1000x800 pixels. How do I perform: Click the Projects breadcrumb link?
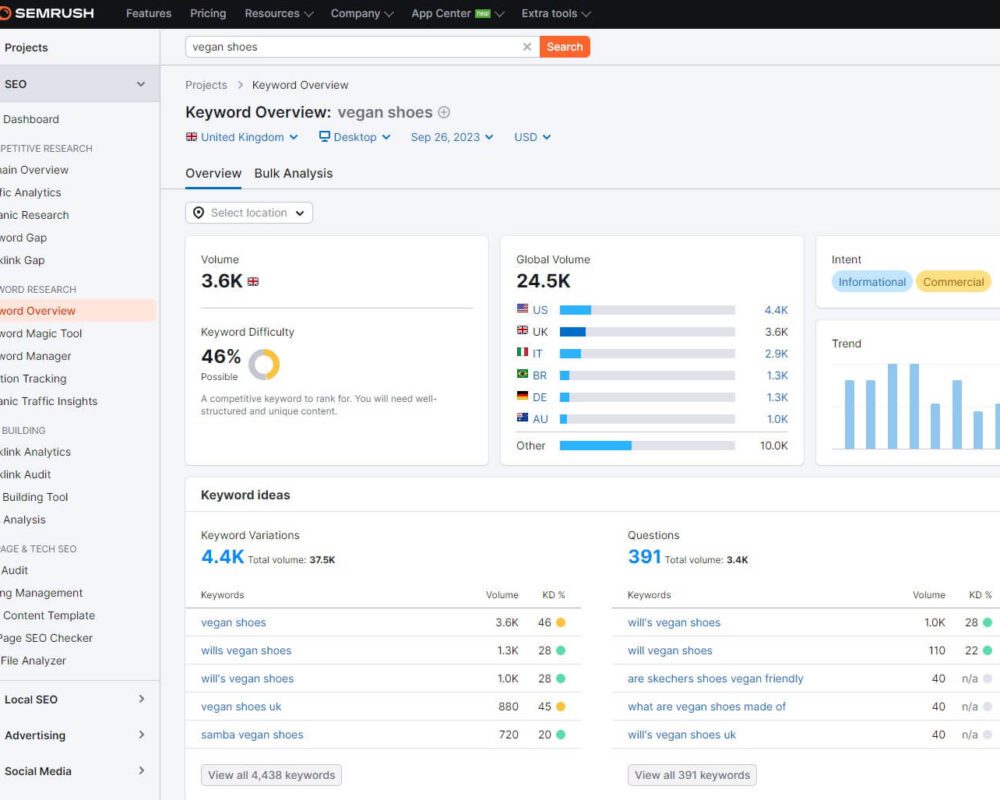pos(206,85)
